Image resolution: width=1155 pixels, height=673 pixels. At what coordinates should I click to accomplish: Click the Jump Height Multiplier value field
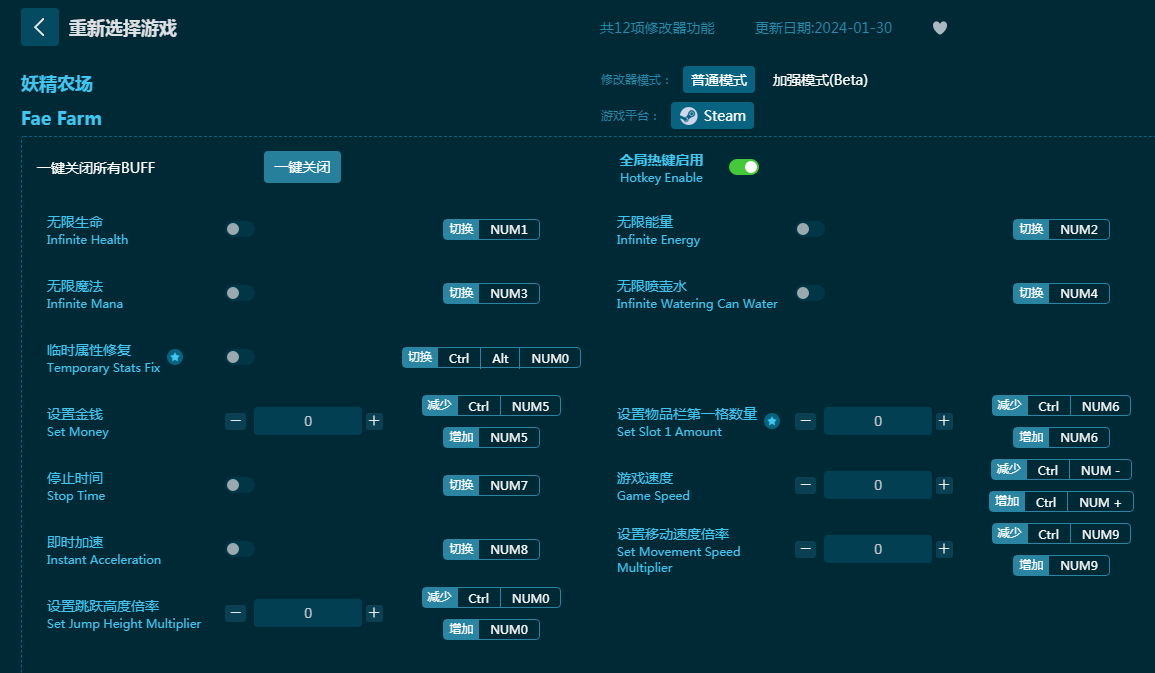pyautogui.click(x=308, y=613)
